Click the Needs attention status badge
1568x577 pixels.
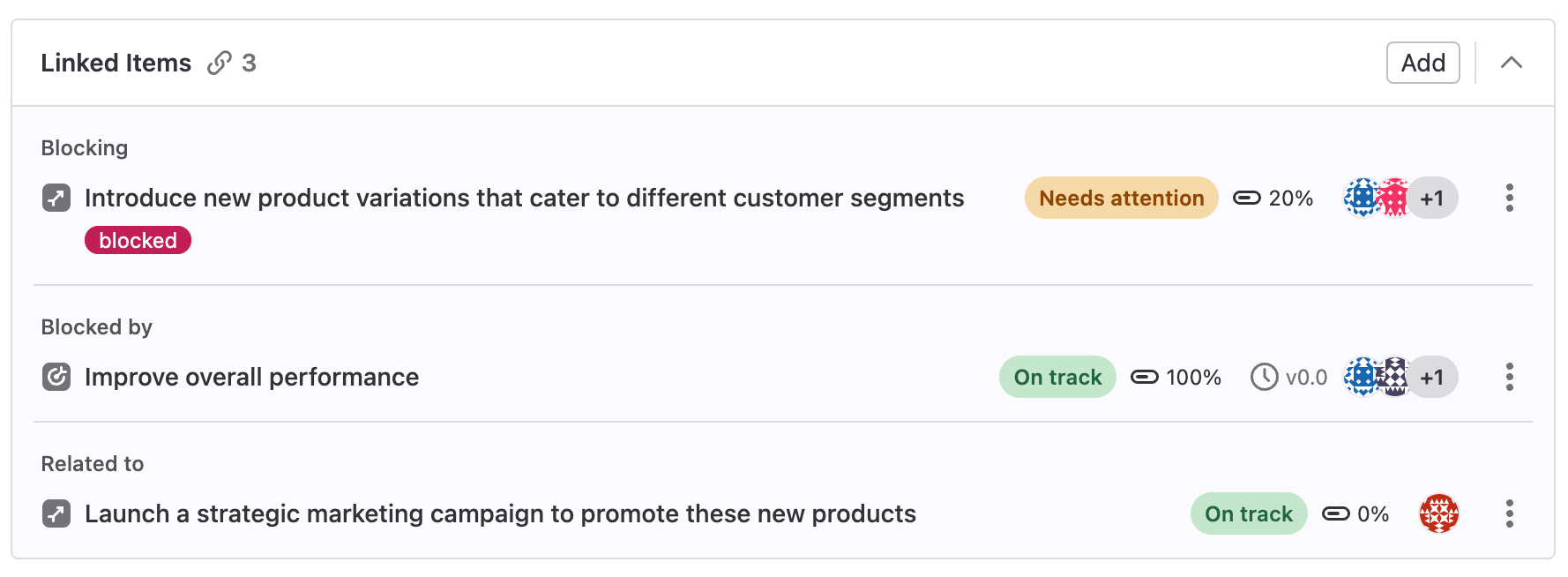tap(1120, 198)
